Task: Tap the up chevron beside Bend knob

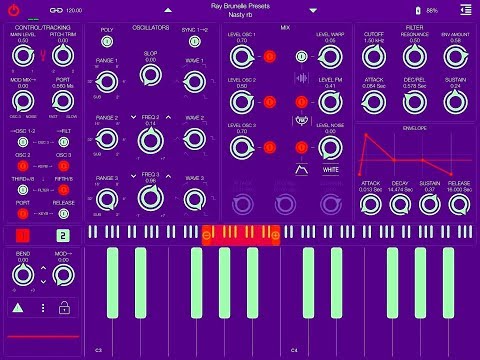Action: tap(43, 268)
